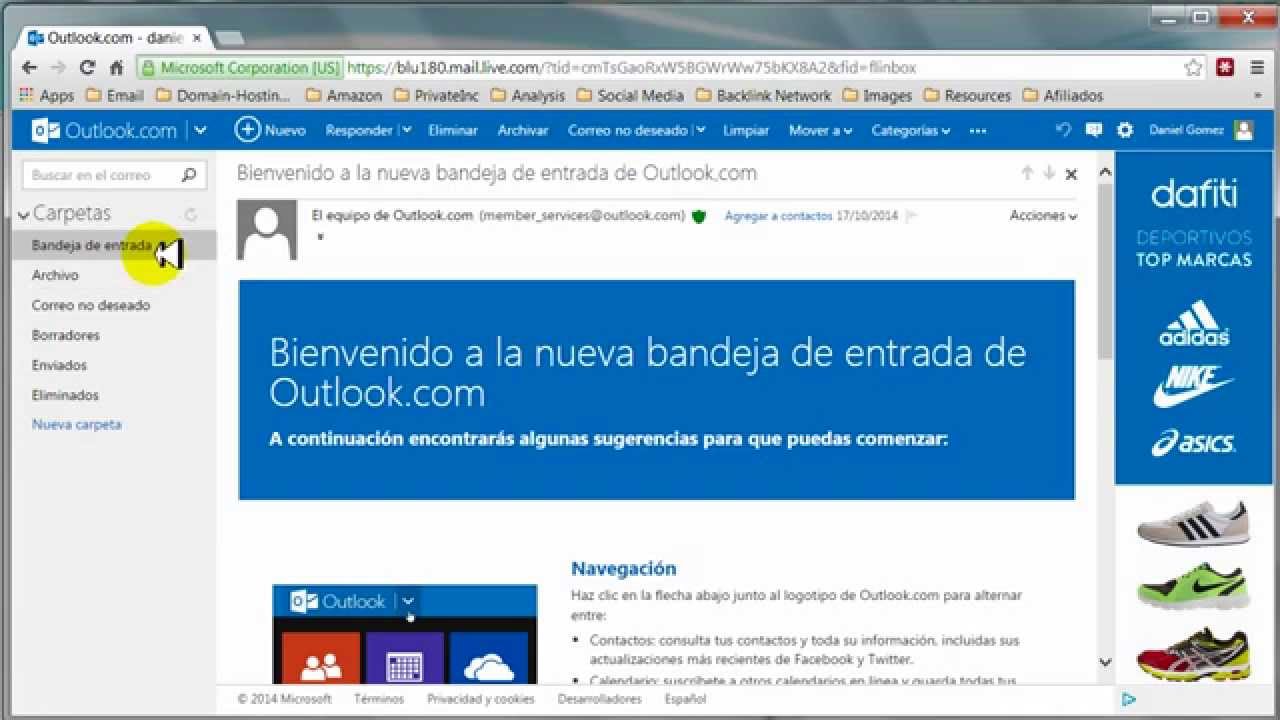Screen dimensions: 1280x720
Task: Click Español language link
Action: [685, 699]
